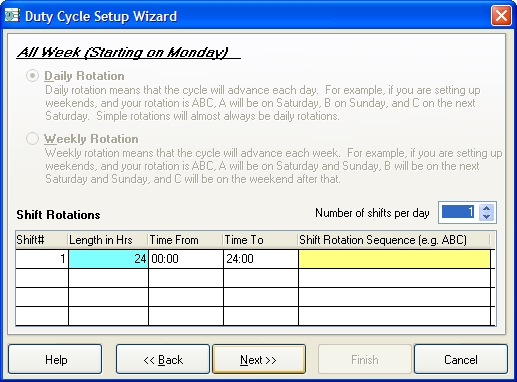Image resolution: width=517 pixels, height=382 pixels.
Task: Click the Number of shifts per day field
Action: click(458, 212)
